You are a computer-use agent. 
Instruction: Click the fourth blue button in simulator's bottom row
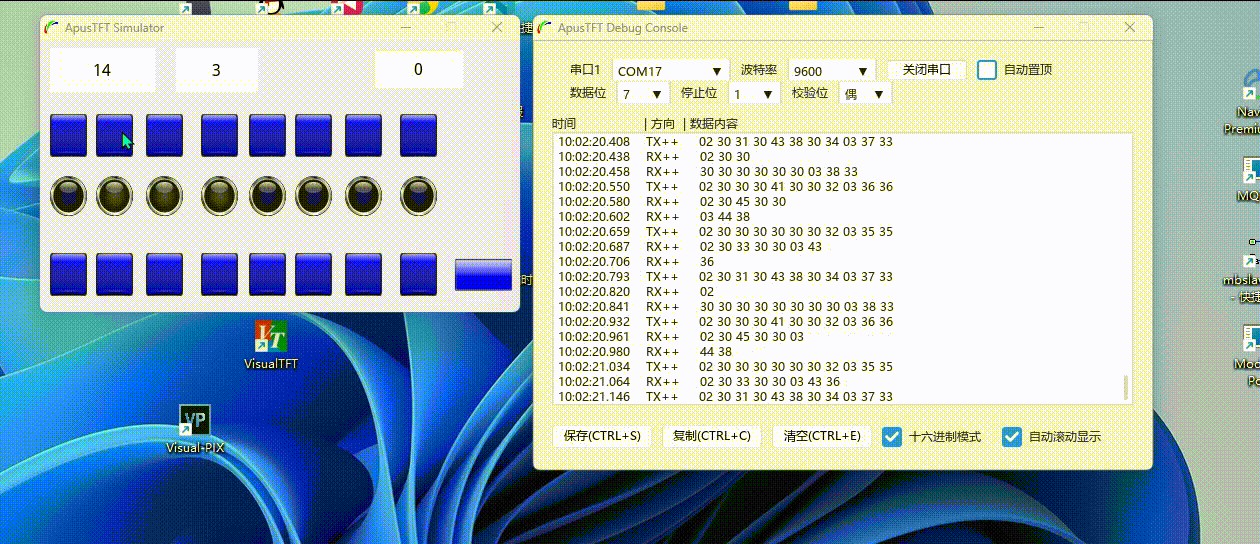219,274
